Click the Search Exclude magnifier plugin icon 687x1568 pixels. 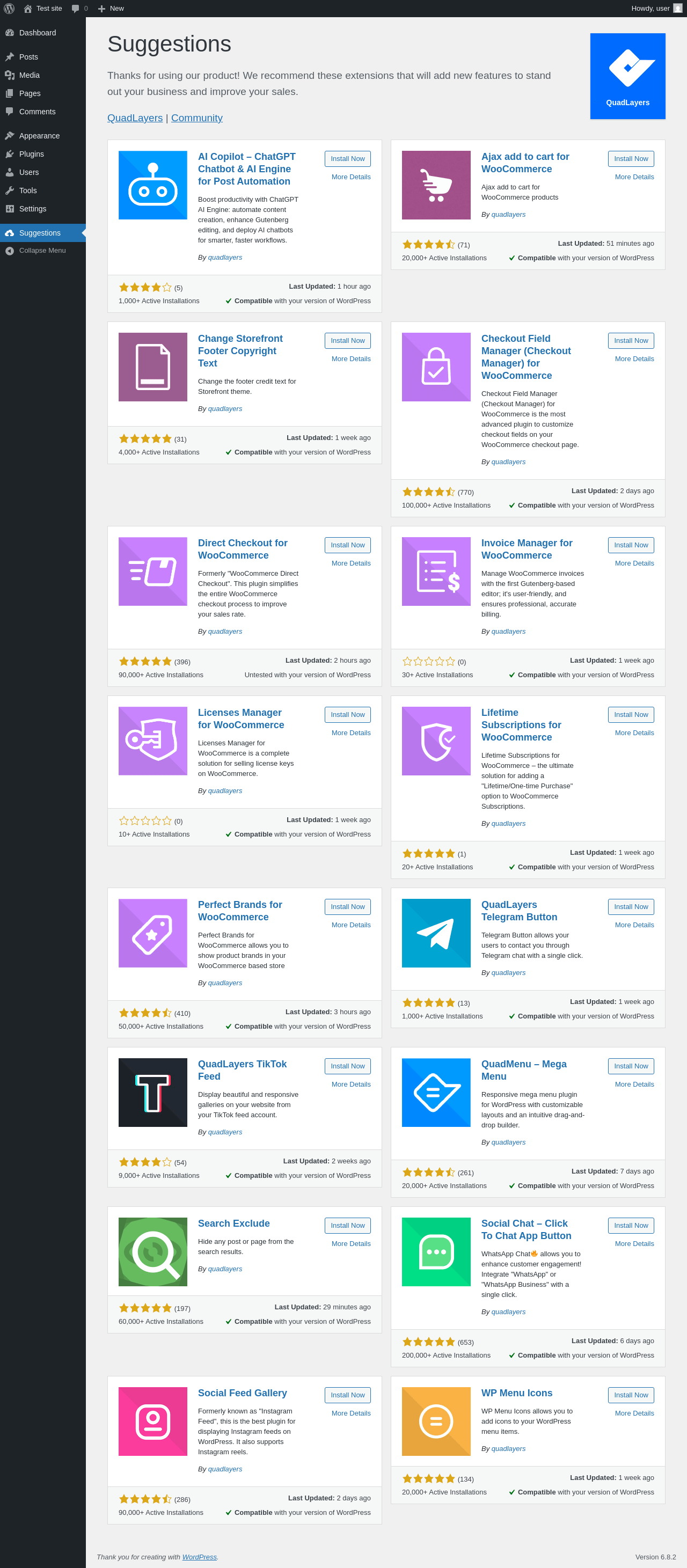[153, 1252]
